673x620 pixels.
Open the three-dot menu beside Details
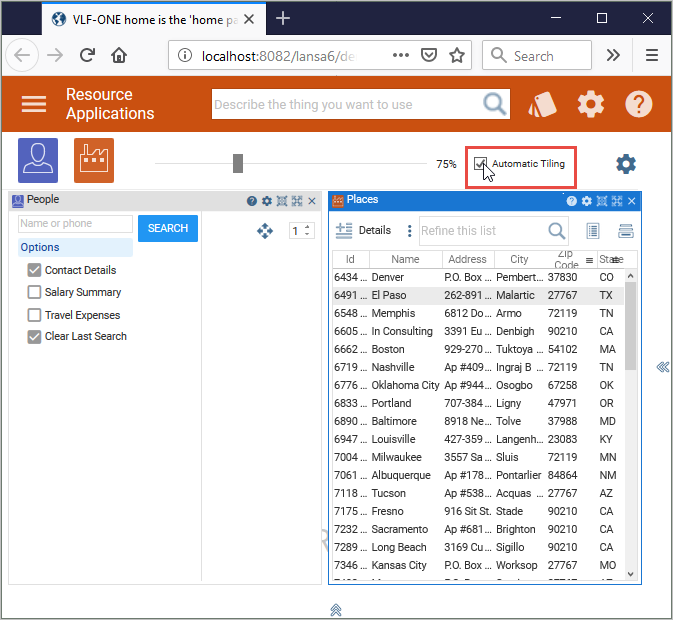tap(409, 231)
